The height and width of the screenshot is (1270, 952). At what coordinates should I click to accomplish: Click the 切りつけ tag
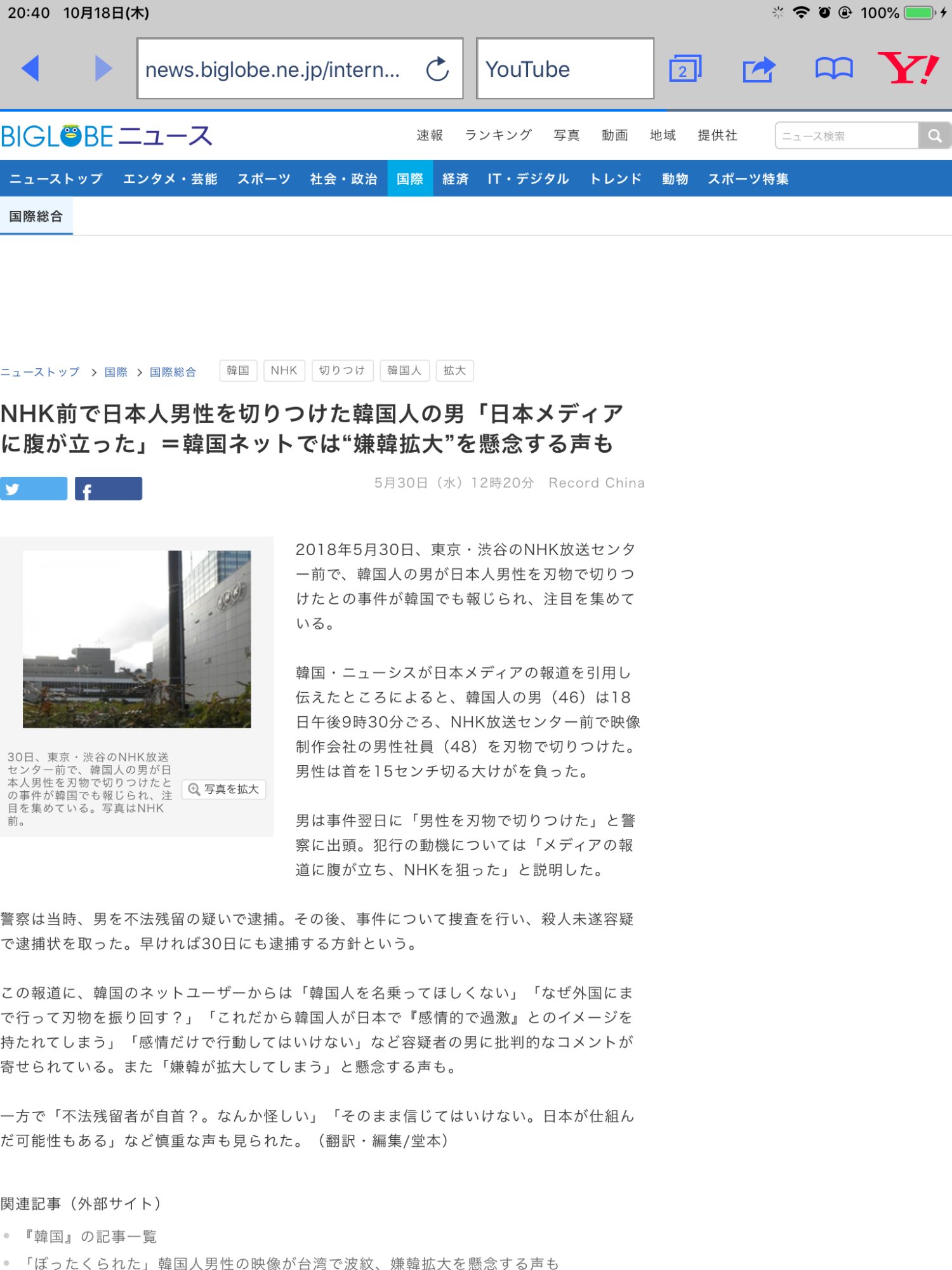point(342,371)
